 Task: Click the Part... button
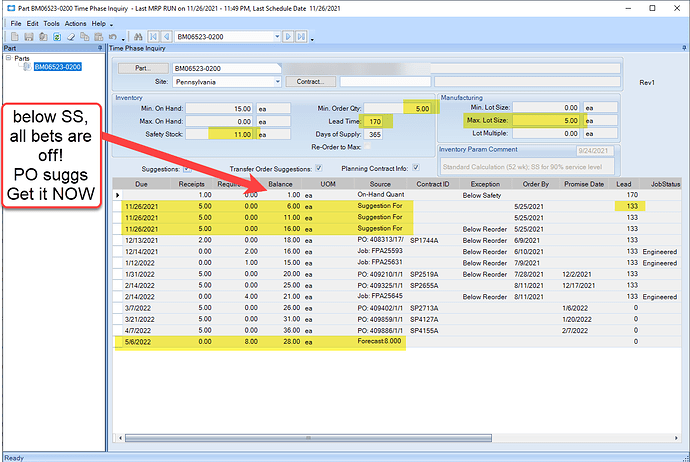pos(143,68)
